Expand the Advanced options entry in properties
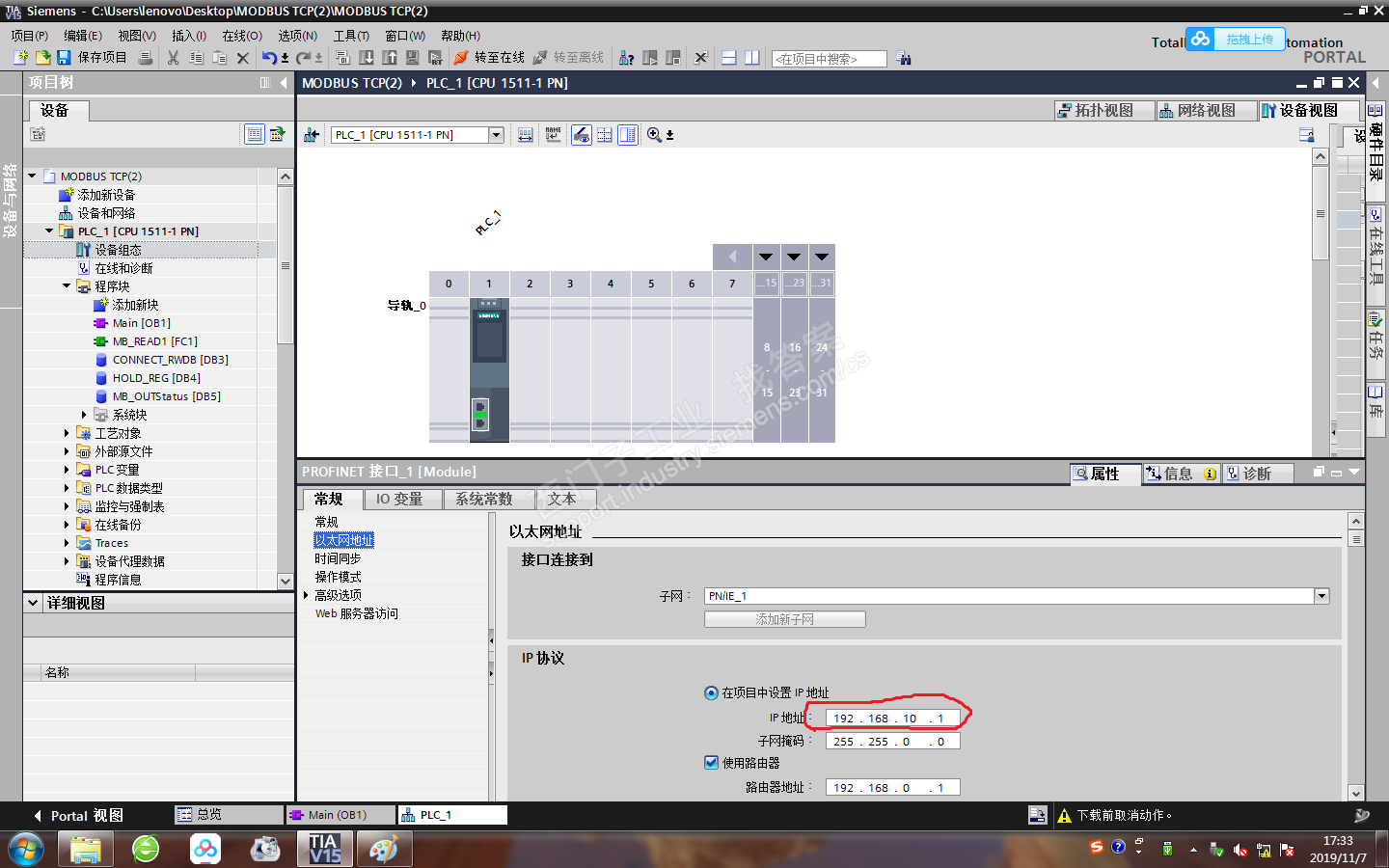Image resolution: width=1389 pixels, height=868 pixels. (x=306, y=595)
